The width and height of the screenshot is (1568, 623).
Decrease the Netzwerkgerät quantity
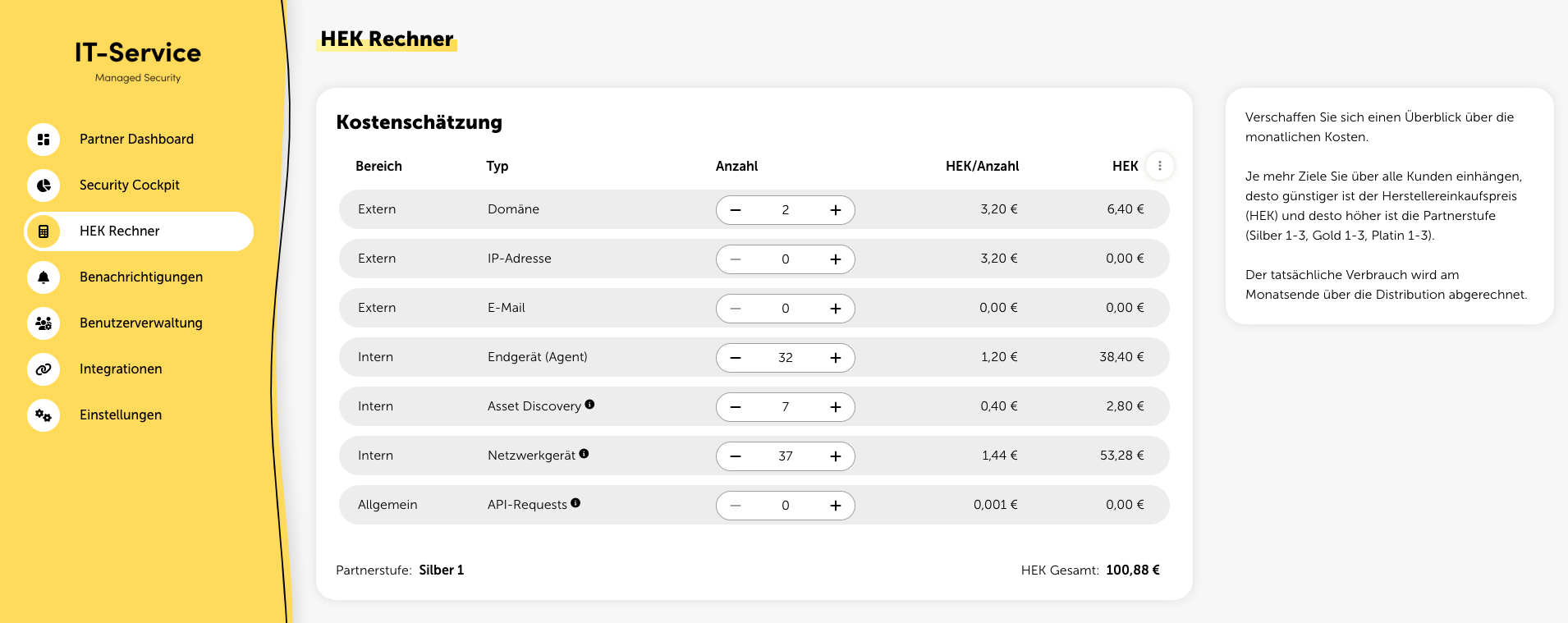[736, 456]
